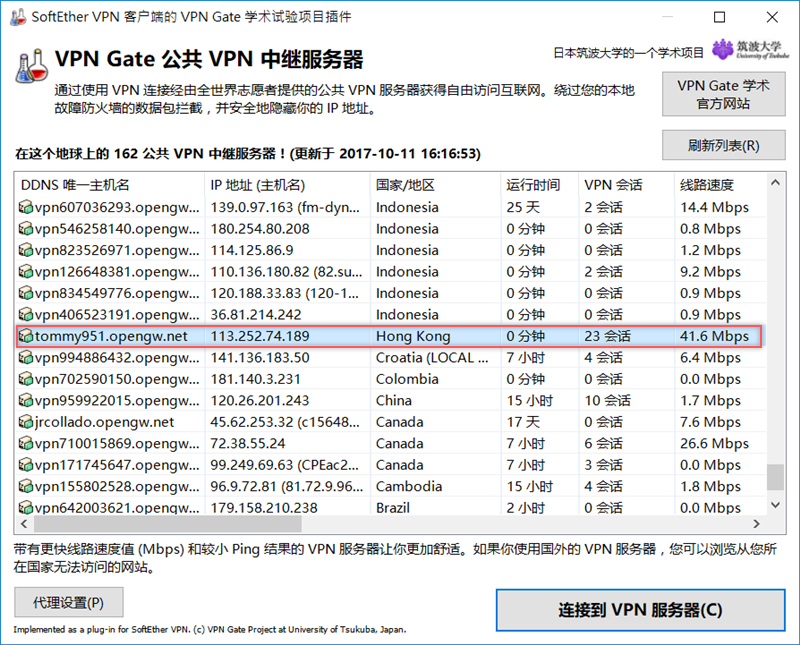Click server icon of vpn994886432.opengw row
Image resolution: width=800 pixels, height=645 pixels.
coord(26,357)
